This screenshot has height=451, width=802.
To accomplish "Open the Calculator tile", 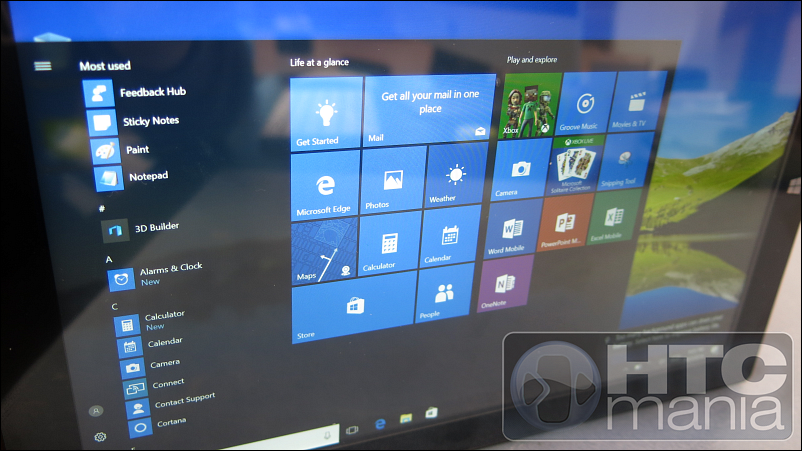I will click(390, 243).
